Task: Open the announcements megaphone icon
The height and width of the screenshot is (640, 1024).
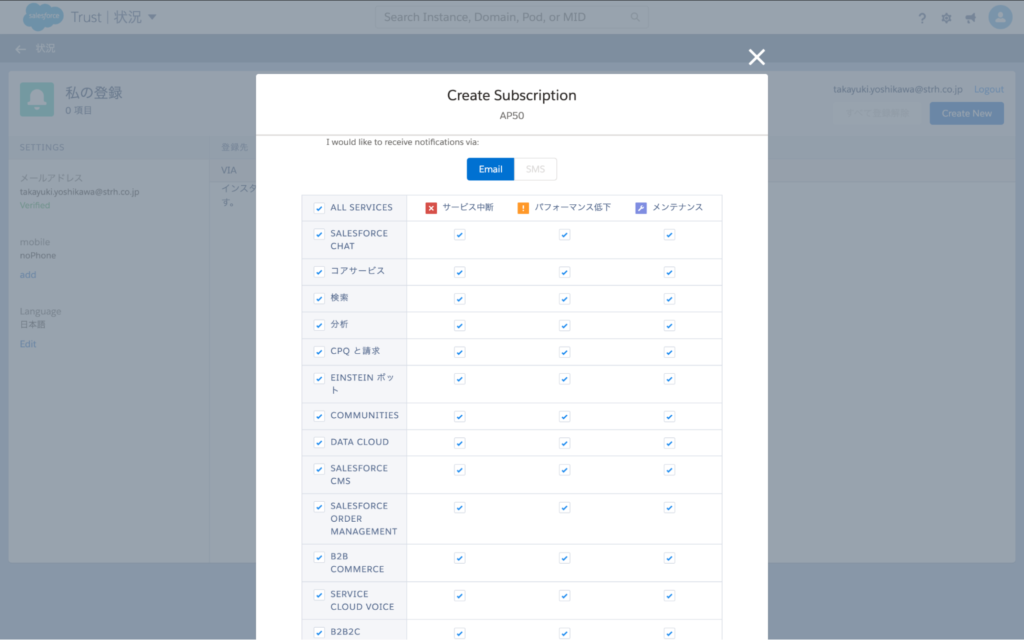Action: [x=970, y=18]
